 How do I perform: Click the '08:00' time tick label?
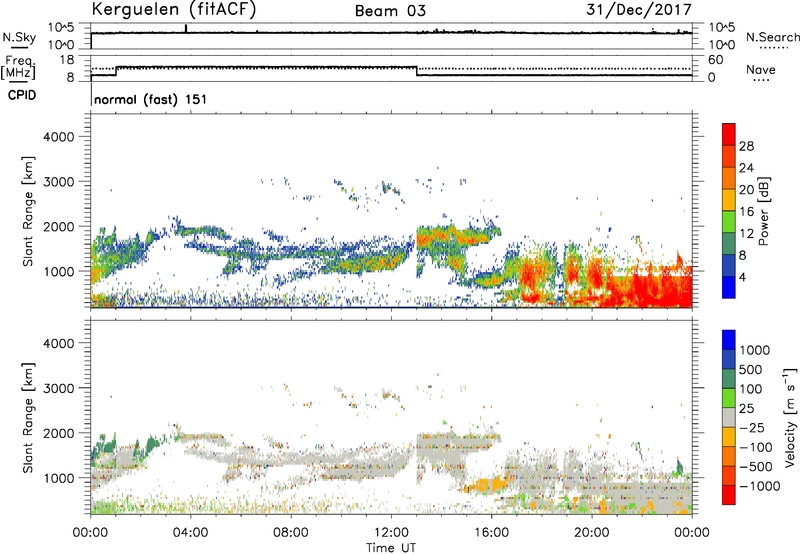pos(290,533)
